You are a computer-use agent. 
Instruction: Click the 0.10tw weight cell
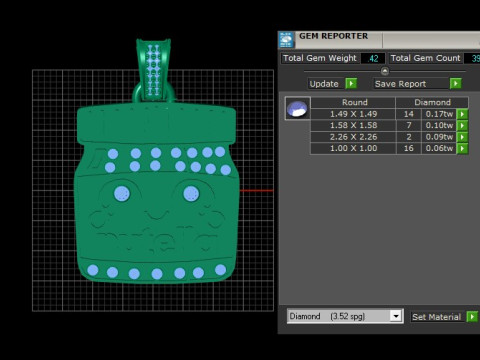439,125
